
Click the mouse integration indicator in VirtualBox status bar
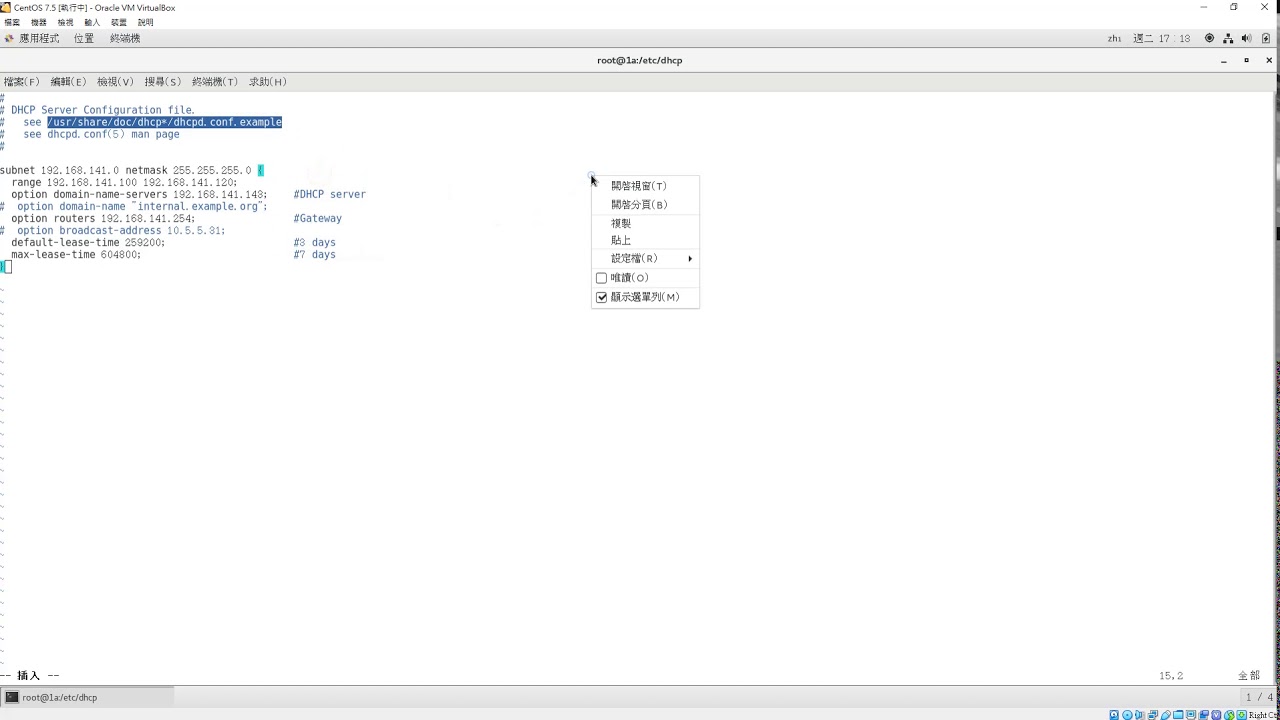point(1229,715)
